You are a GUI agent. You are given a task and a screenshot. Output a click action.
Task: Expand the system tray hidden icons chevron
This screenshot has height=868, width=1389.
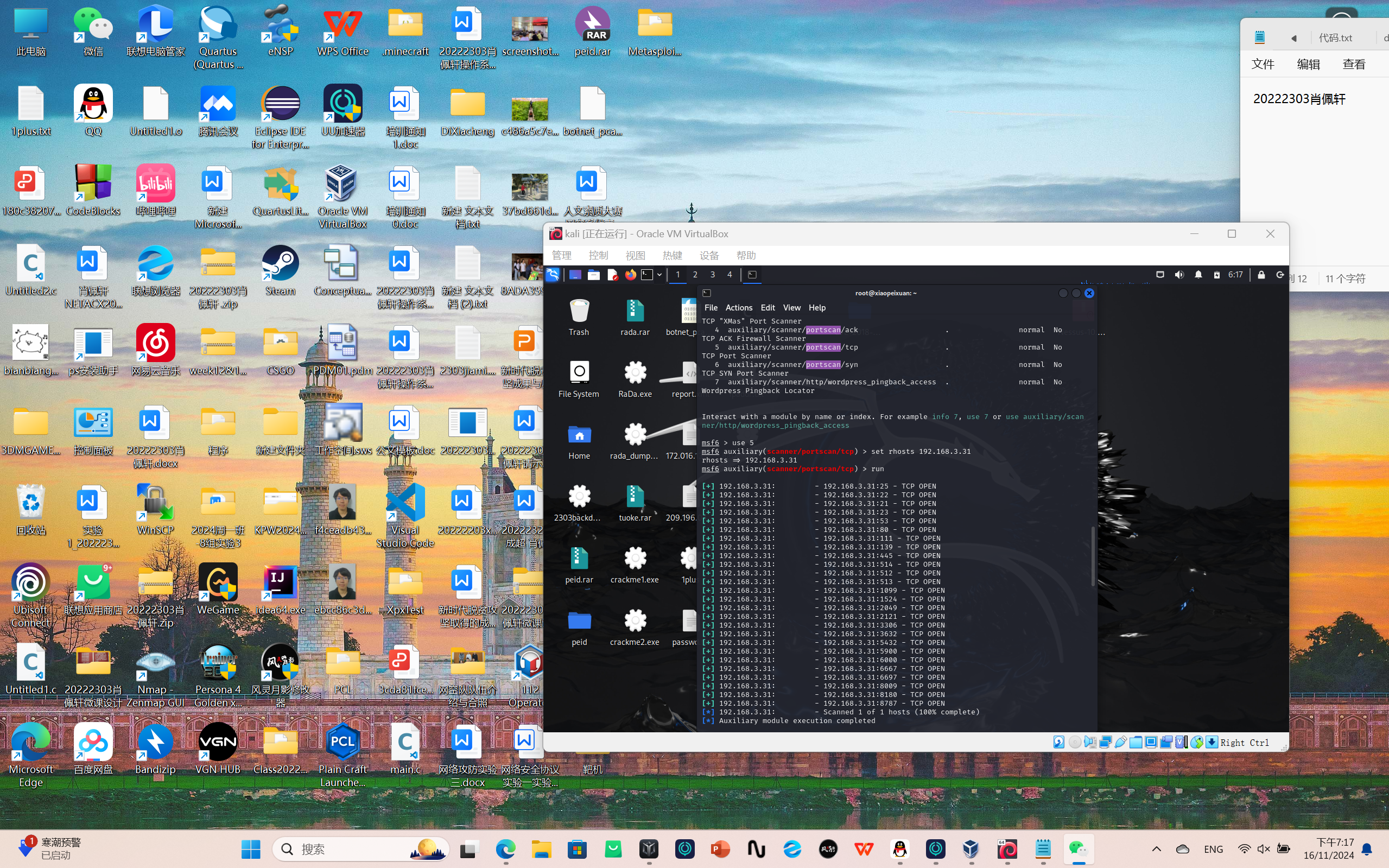click(x=1156, y=848)
